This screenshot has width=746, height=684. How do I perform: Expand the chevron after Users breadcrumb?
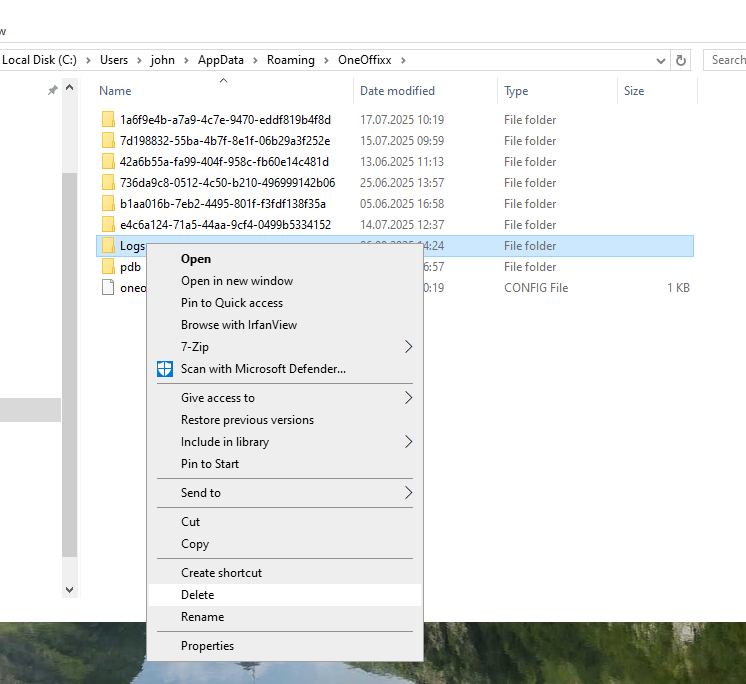point(139,60)
